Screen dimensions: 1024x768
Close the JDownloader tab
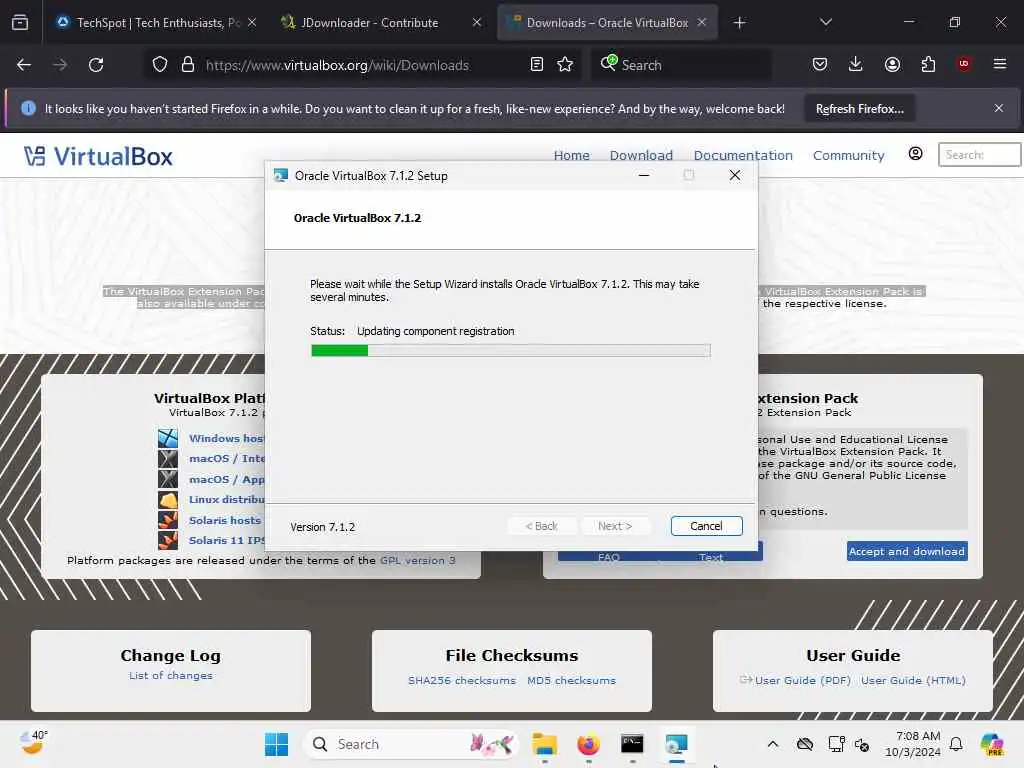477,23
